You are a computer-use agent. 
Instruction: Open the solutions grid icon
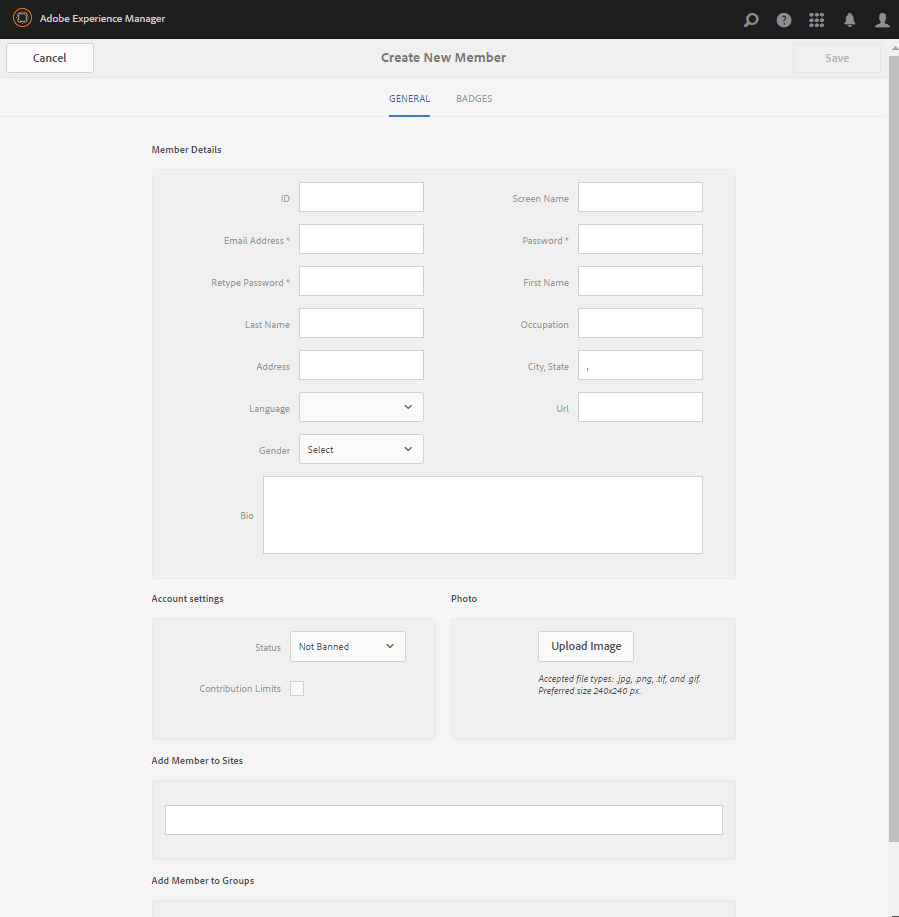point(817,20)
